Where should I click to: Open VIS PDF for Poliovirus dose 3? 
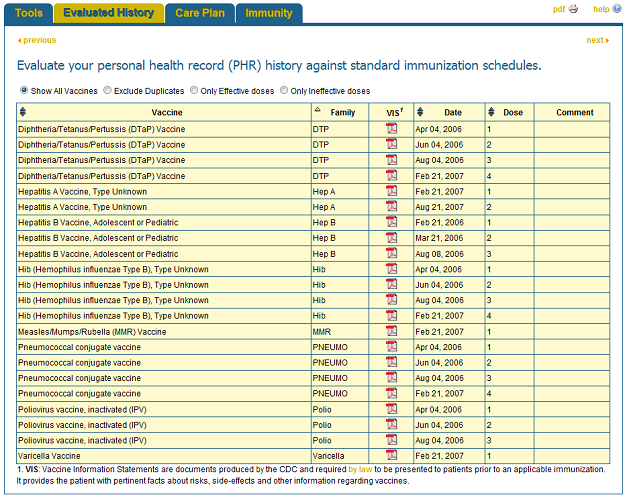coord(391,440)
